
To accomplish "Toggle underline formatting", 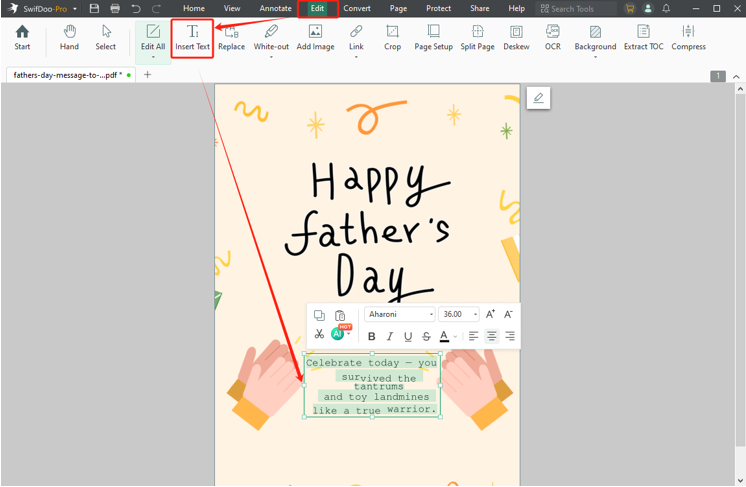I will (408, 336).
